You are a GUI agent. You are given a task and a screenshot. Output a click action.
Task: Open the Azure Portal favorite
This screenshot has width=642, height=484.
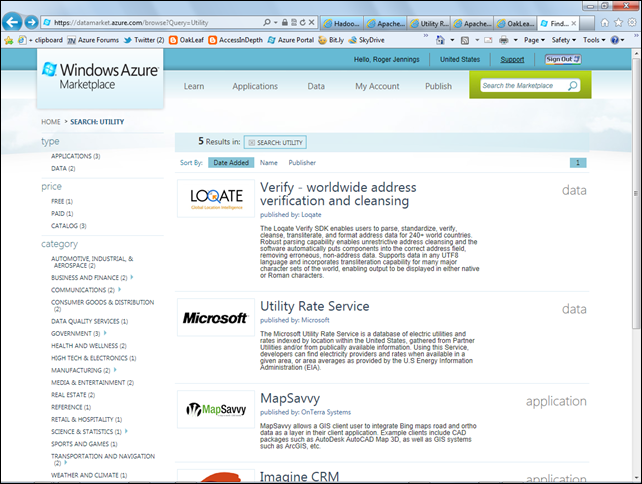pyautogui.click(x=291, y=40)
